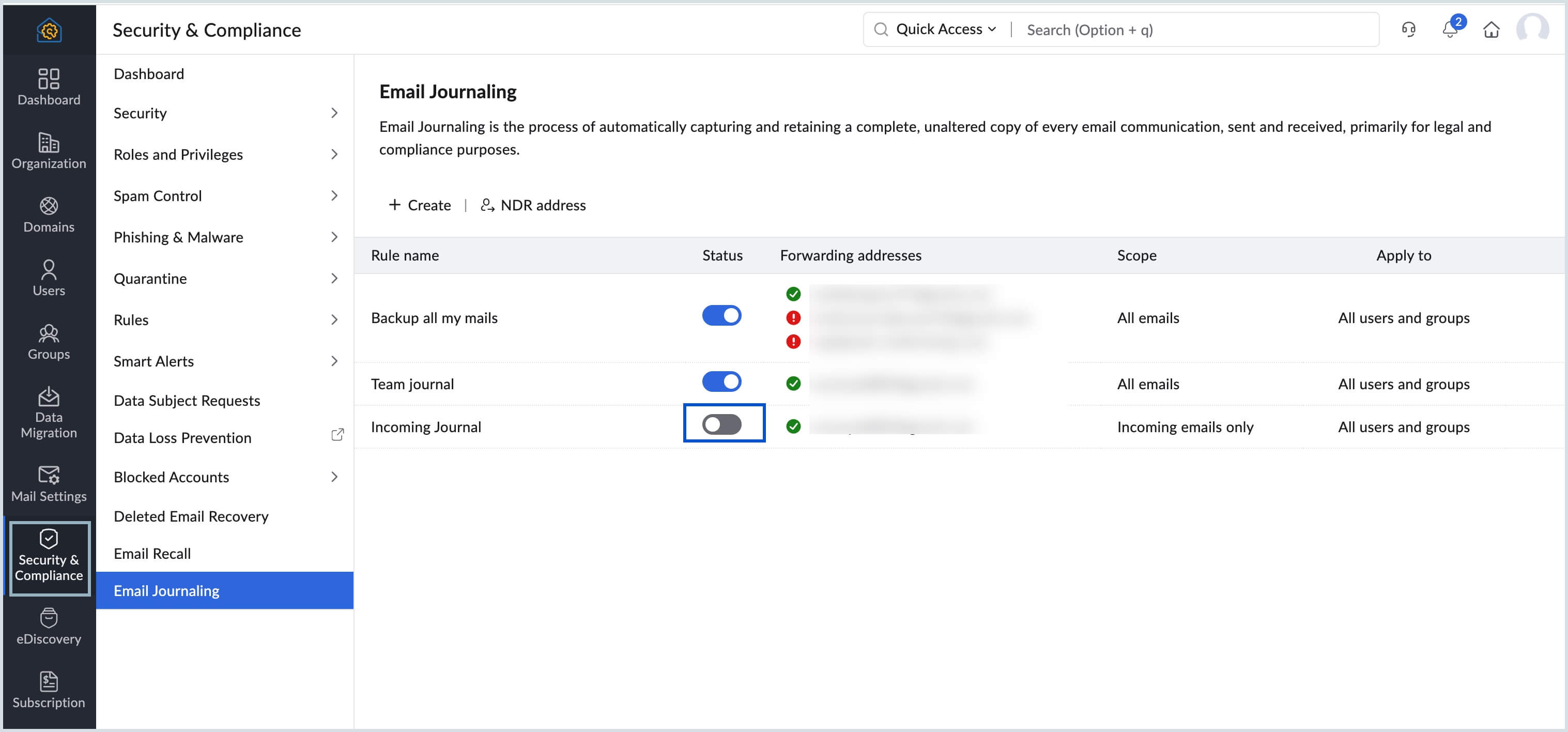Expand the Smart Alerts chevron
Viewport: 1568px width, 732px height.
pyautogui.click(x=333, y=361)
